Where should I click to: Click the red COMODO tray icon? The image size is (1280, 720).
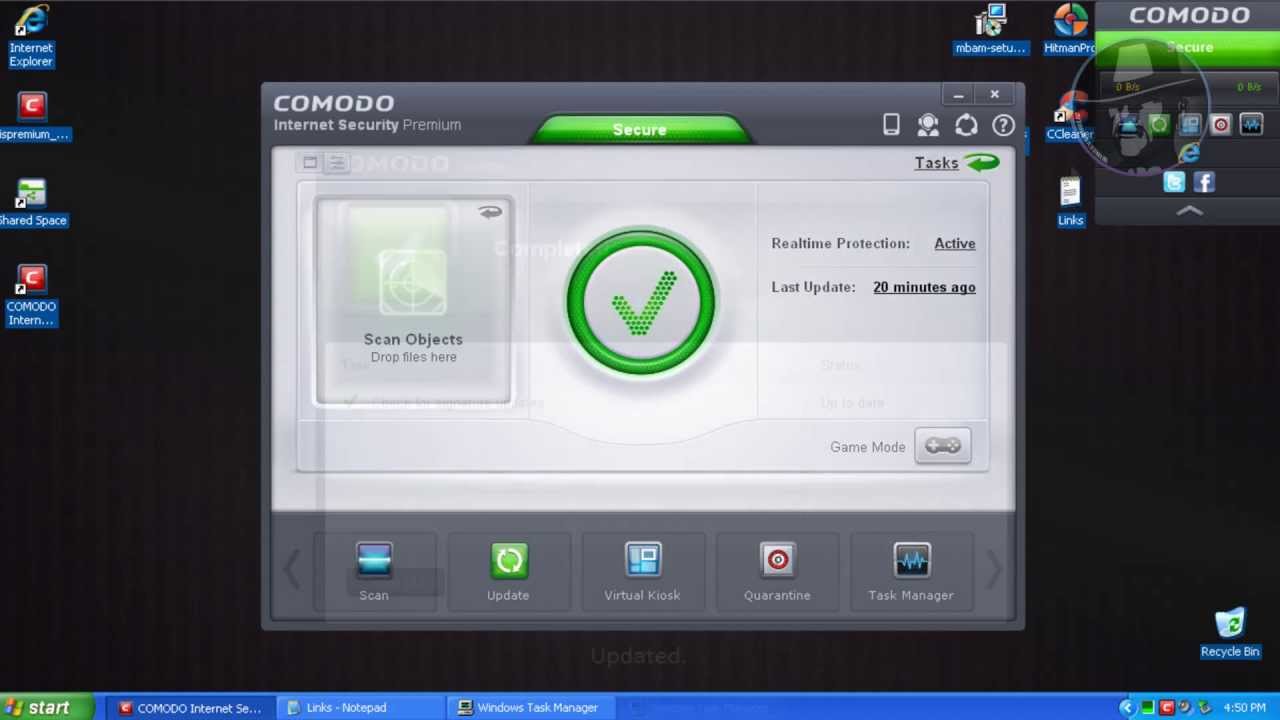1166,708
